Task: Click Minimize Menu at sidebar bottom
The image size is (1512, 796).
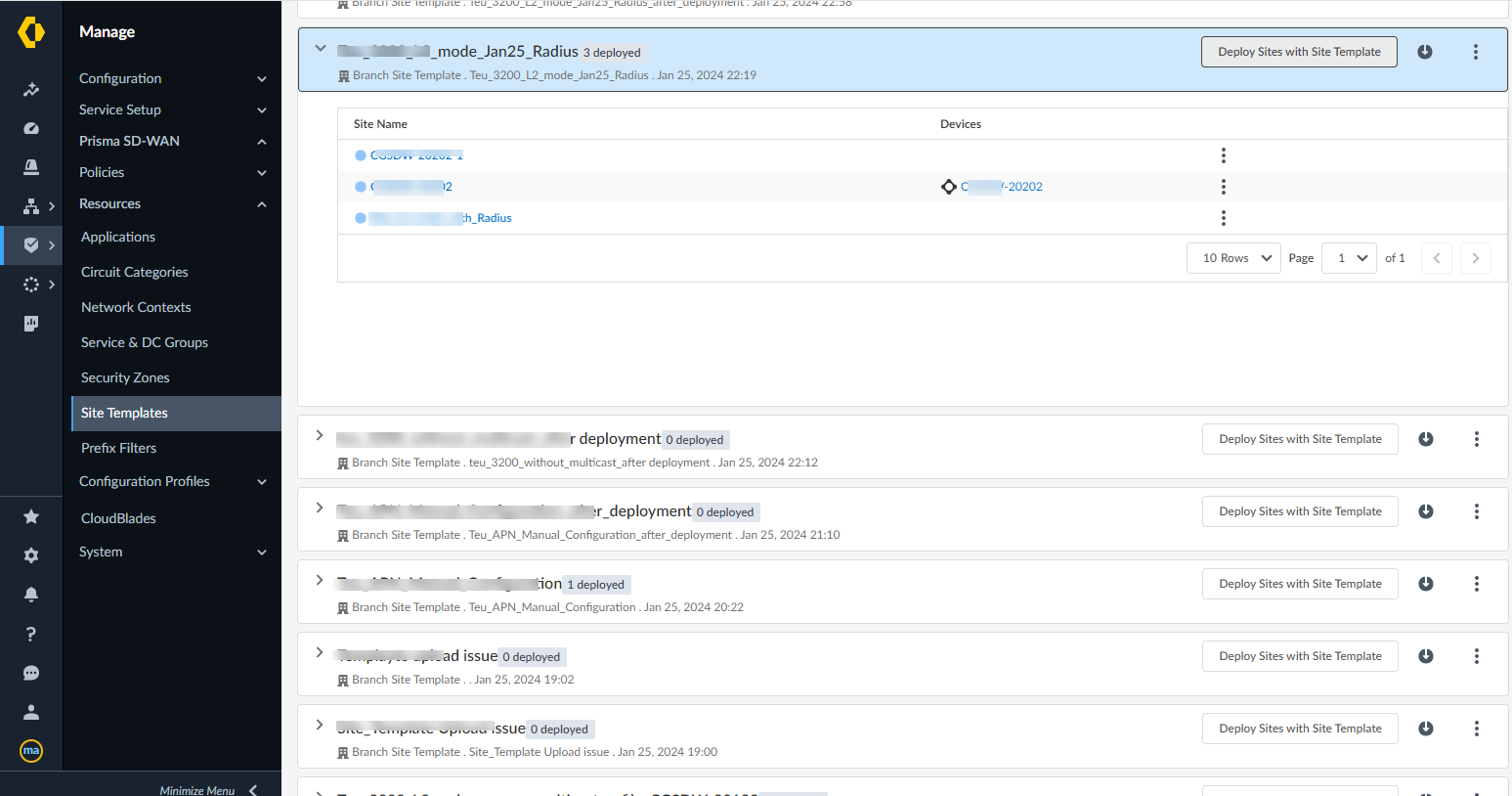Action: point(208,790)
